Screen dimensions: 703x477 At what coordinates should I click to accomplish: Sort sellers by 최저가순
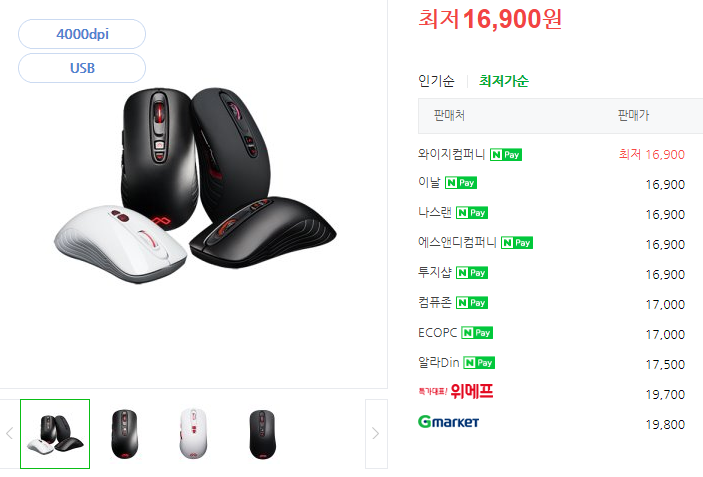point(503,81)
